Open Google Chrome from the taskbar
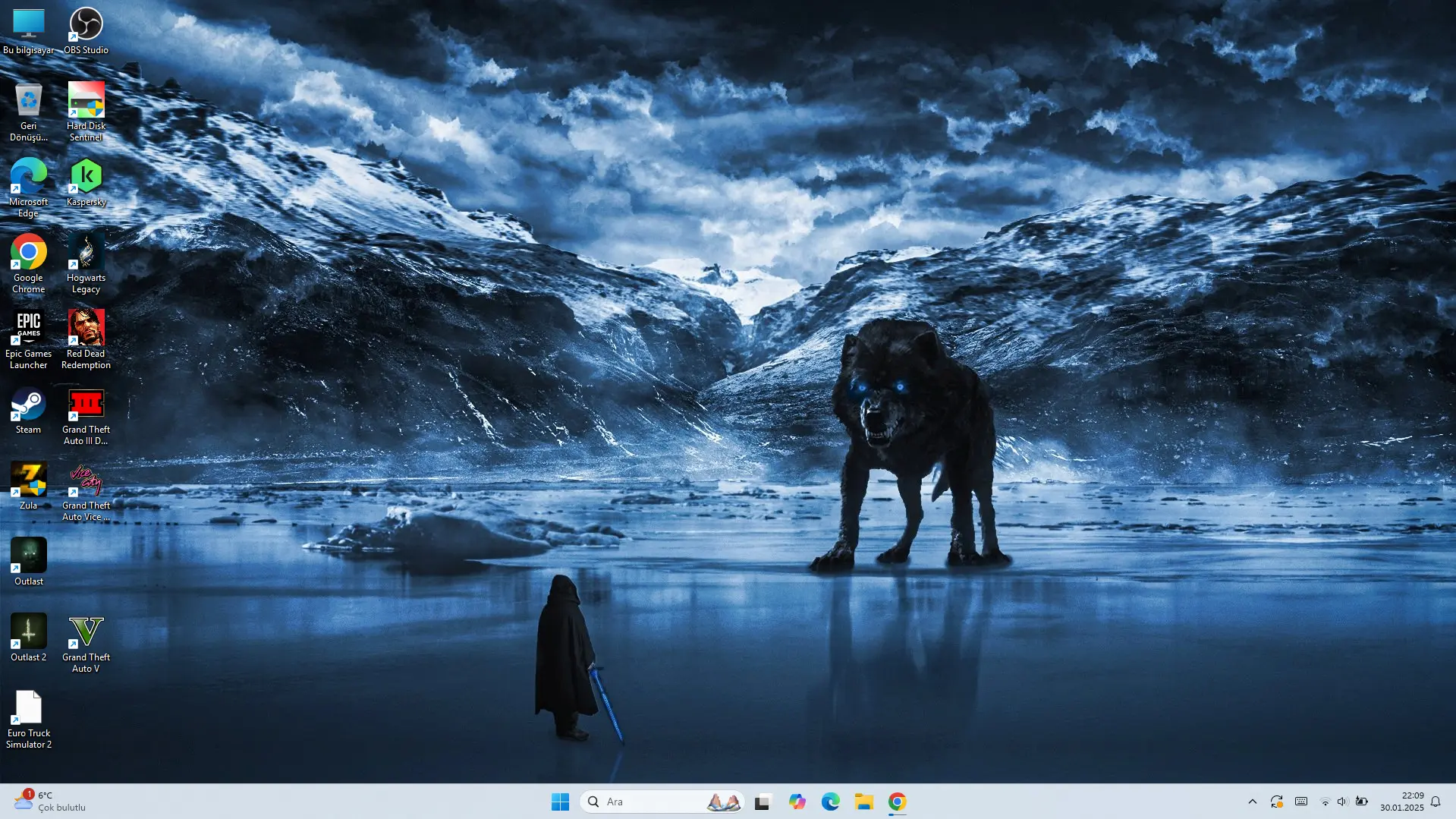Image resolution: width=1456 pixels, height=819 pixels. point(897,802)
